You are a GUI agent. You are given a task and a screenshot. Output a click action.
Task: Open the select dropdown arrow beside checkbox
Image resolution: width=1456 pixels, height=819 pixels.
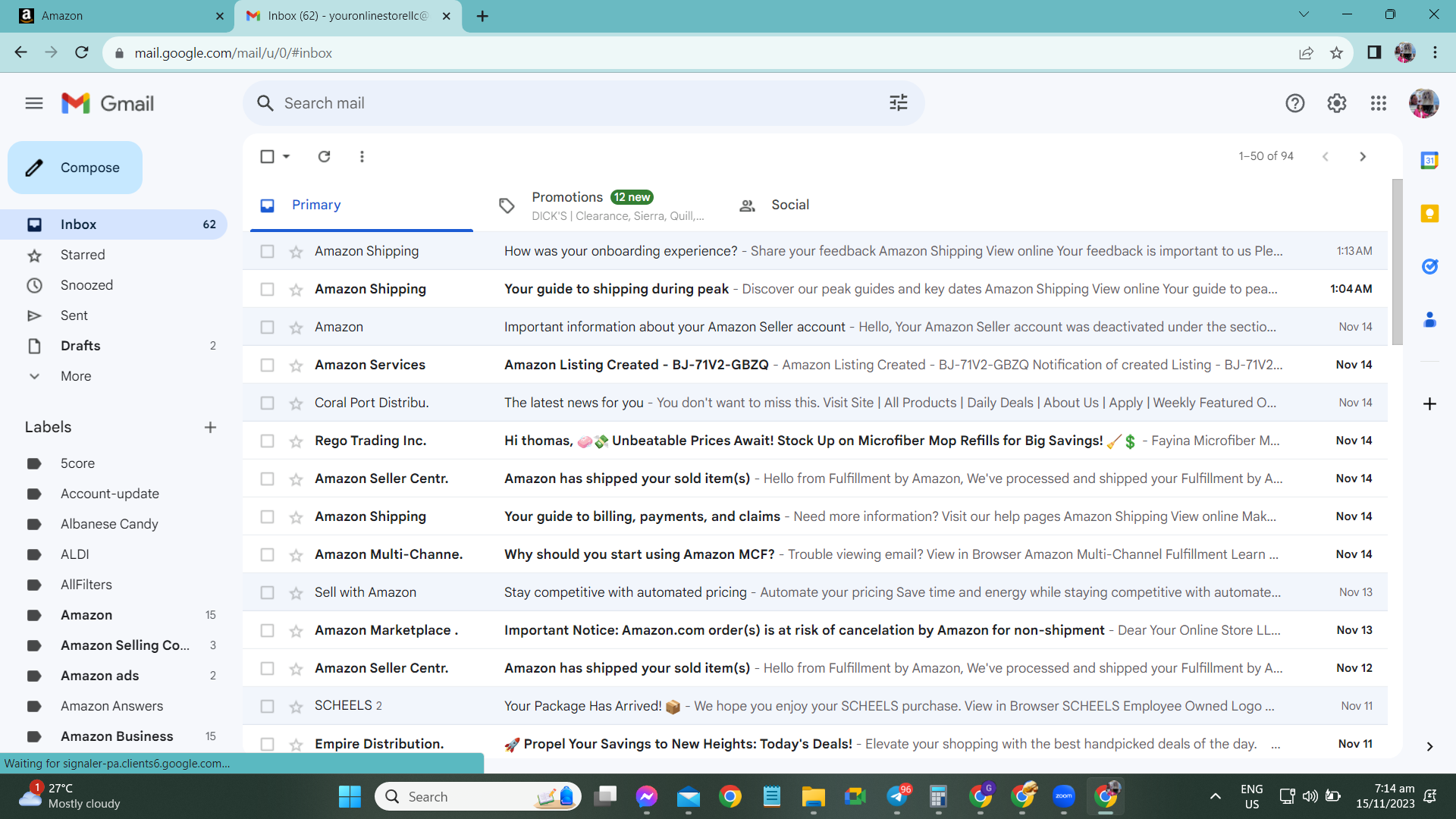pyautogui.click(x=286, y=156)
